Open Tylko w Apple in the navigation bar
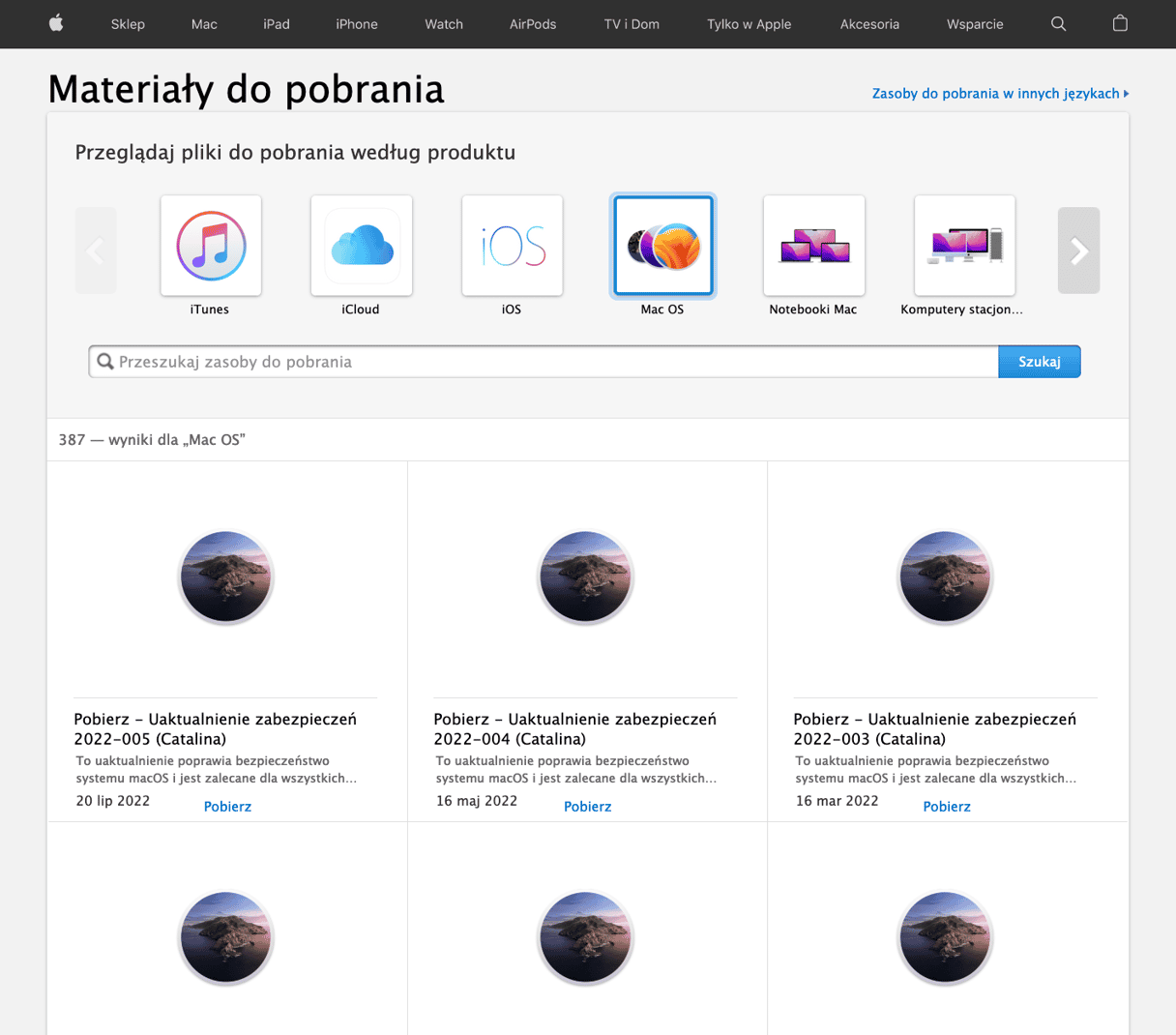This screenshot has width=1176, height=1035. pyautogui.click(x=749, y=24)
